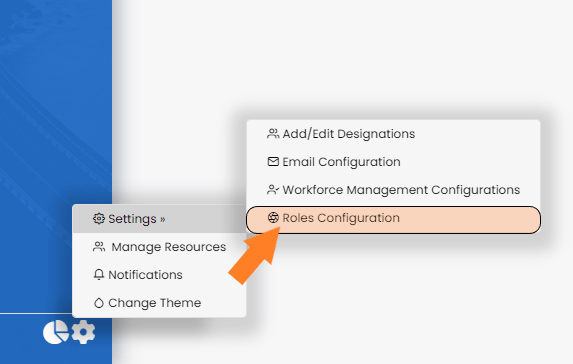Click the gear icon in the sidebar
Viewport: 573px width, 364px height.
[83, 332]
